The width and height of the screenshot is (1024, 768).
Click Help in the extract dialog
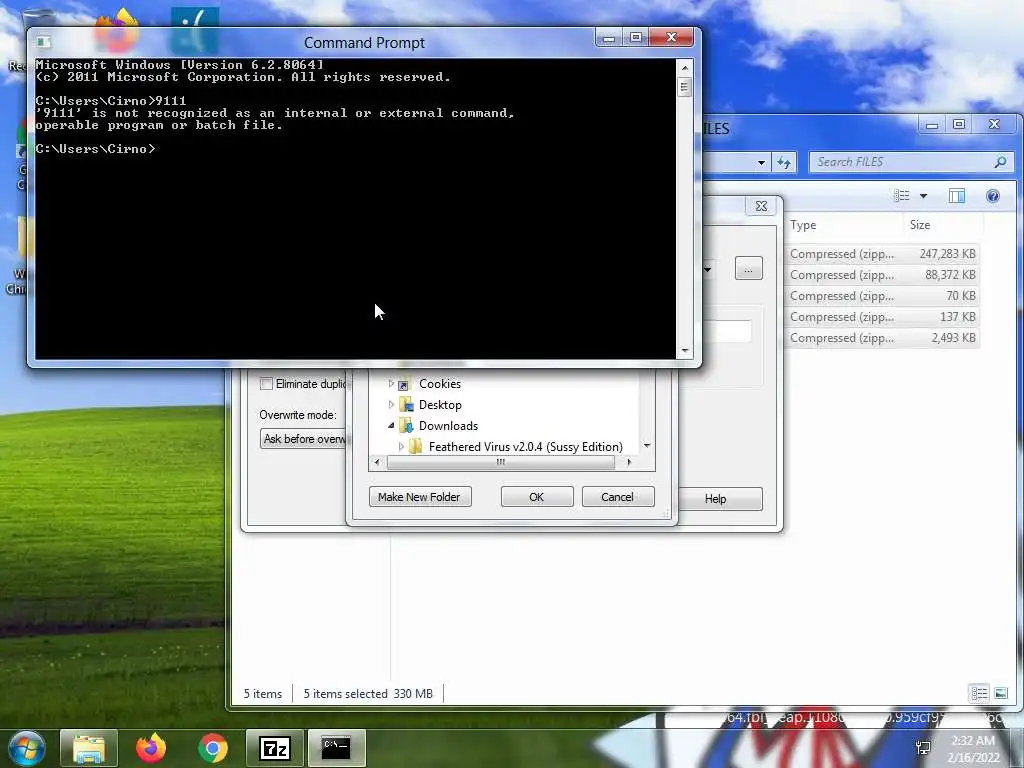point(720,499)
